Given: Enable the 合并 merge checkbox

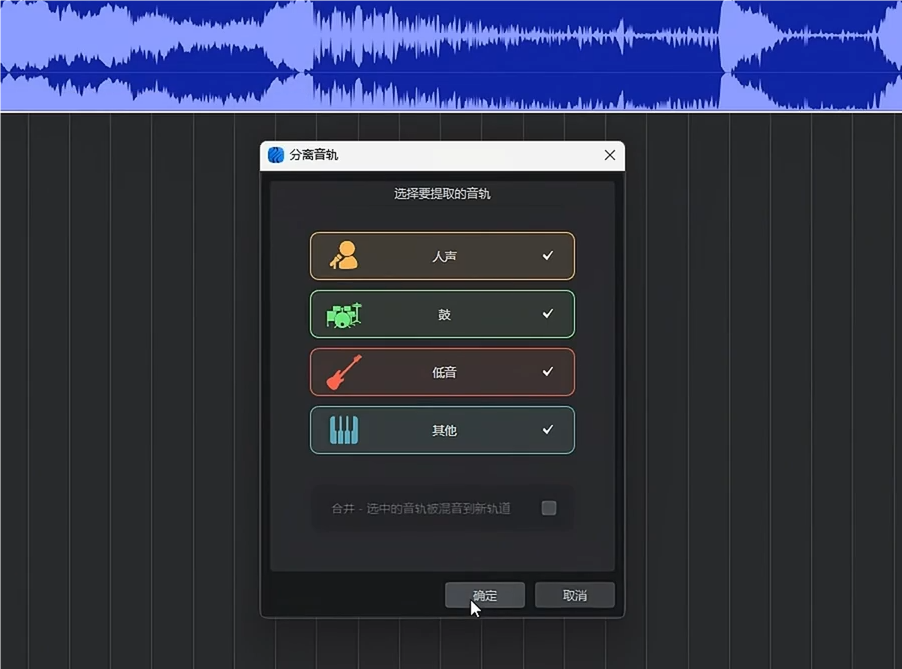Looking at the screenshot, I should click(549, 508).
